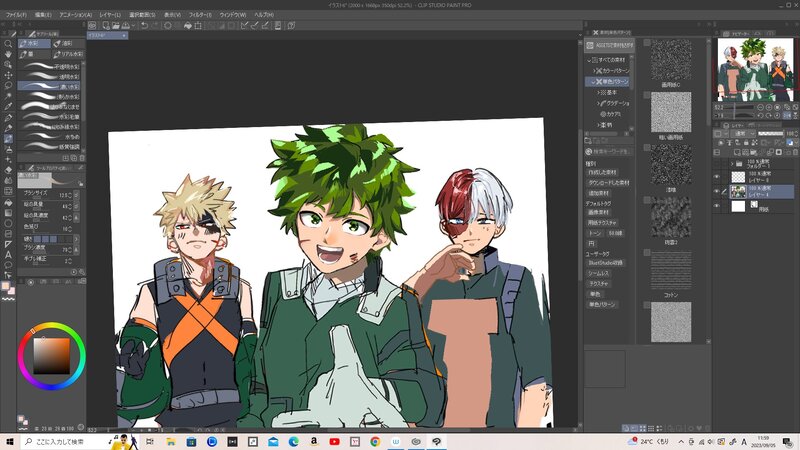Check the box beside 画用紙C material
The height and width of the screenshot is (450, 800).
(x=646, y=43)
